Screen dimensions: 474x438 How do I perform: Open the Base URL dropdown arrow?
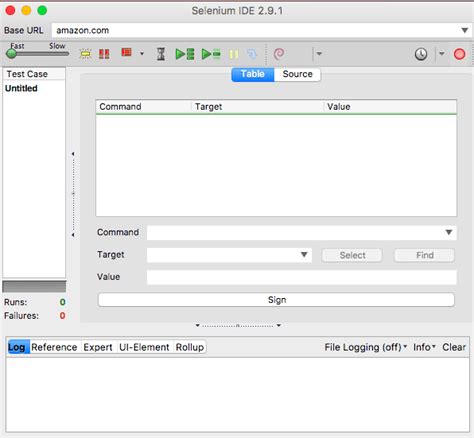pos(465,30)
